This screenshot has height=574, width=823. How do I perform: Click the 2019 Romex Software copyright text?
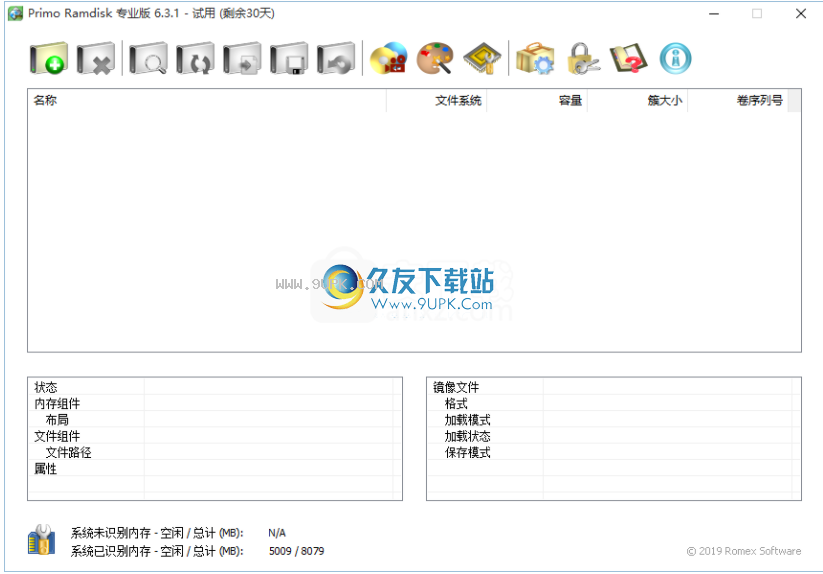(744, 551)
